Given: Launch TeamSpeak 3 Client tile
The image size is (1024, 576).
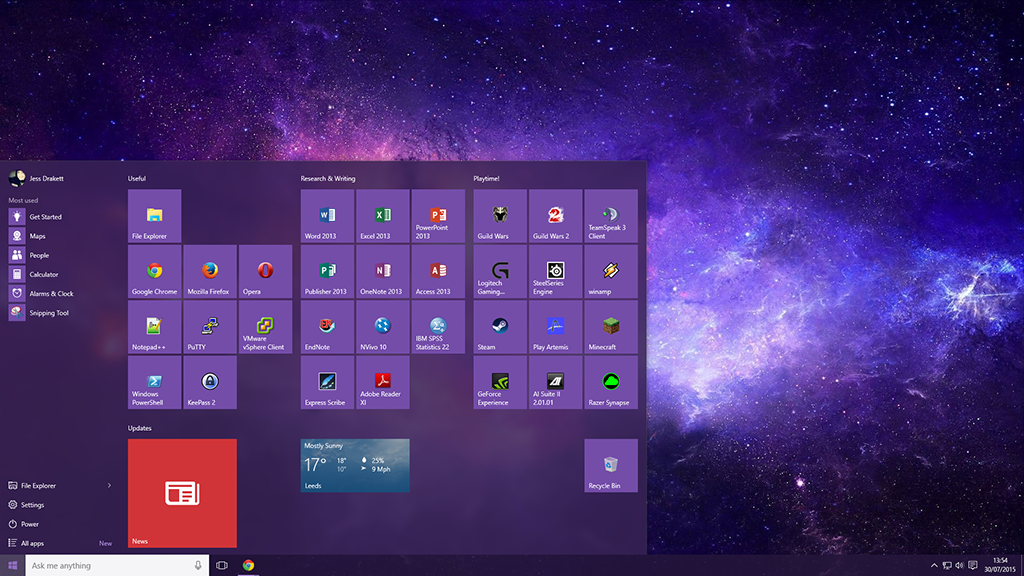Looking at the screenshot, I should (x=611, y=216).
